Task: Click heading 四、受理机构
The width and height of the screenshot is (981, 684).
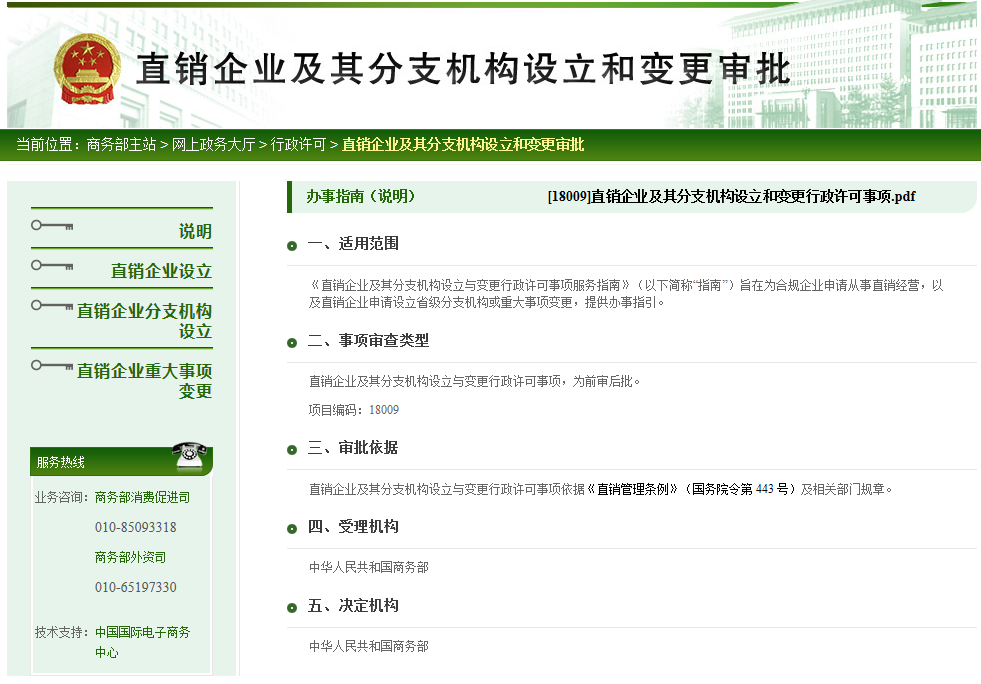Action: [x=353, y=526]
